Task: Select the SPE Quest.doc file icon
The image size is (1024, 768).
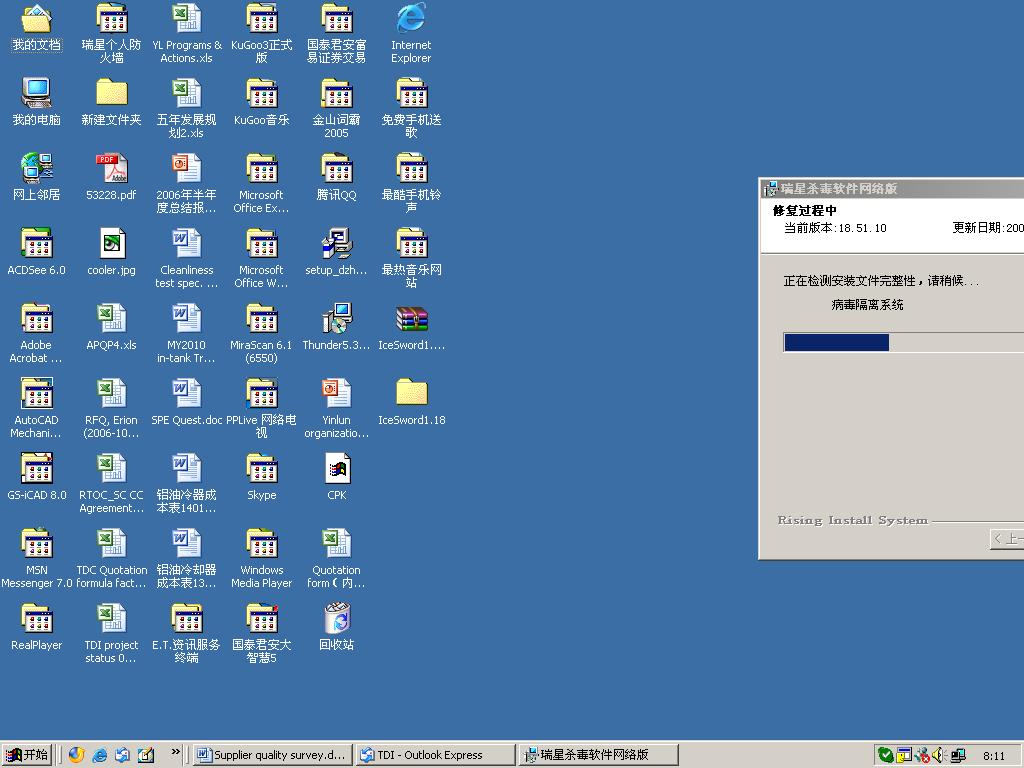Action: click(x=187, y=403)
